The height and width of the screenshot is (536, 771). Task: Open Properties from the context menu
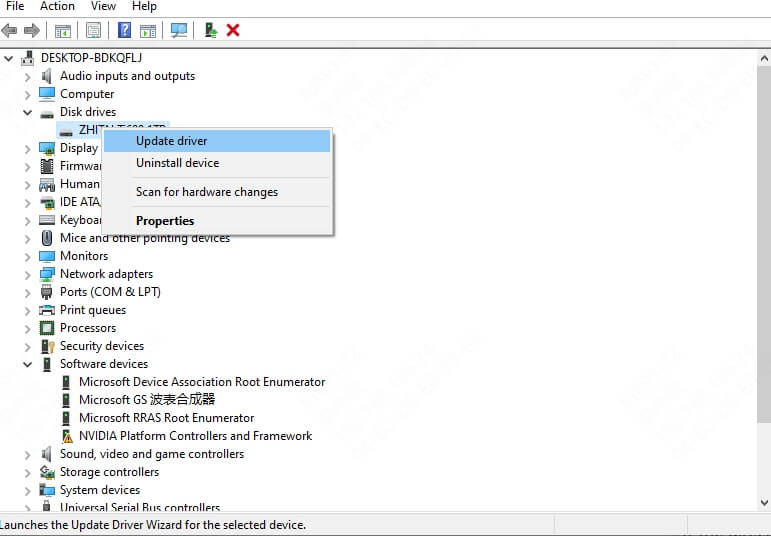(217, 221)
